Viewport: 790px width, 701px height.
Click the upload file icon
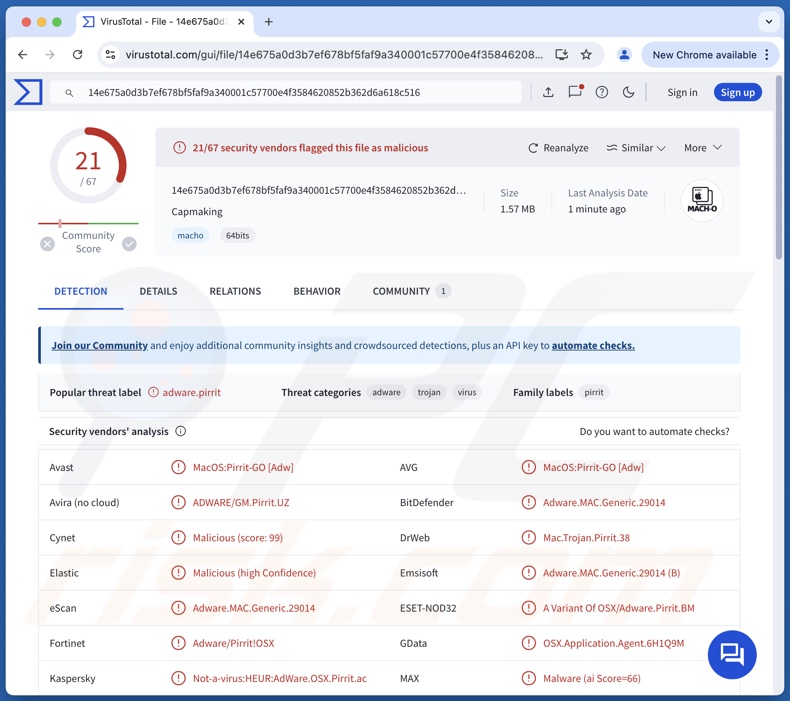tap(548, 92)
